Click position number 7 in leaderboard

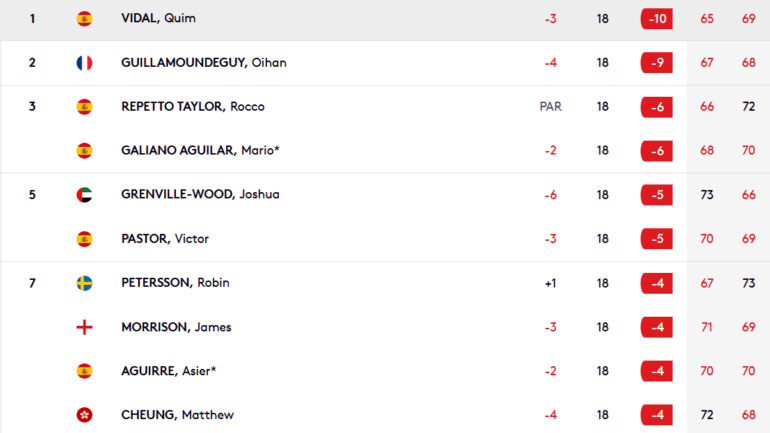(x=32, y=283)
